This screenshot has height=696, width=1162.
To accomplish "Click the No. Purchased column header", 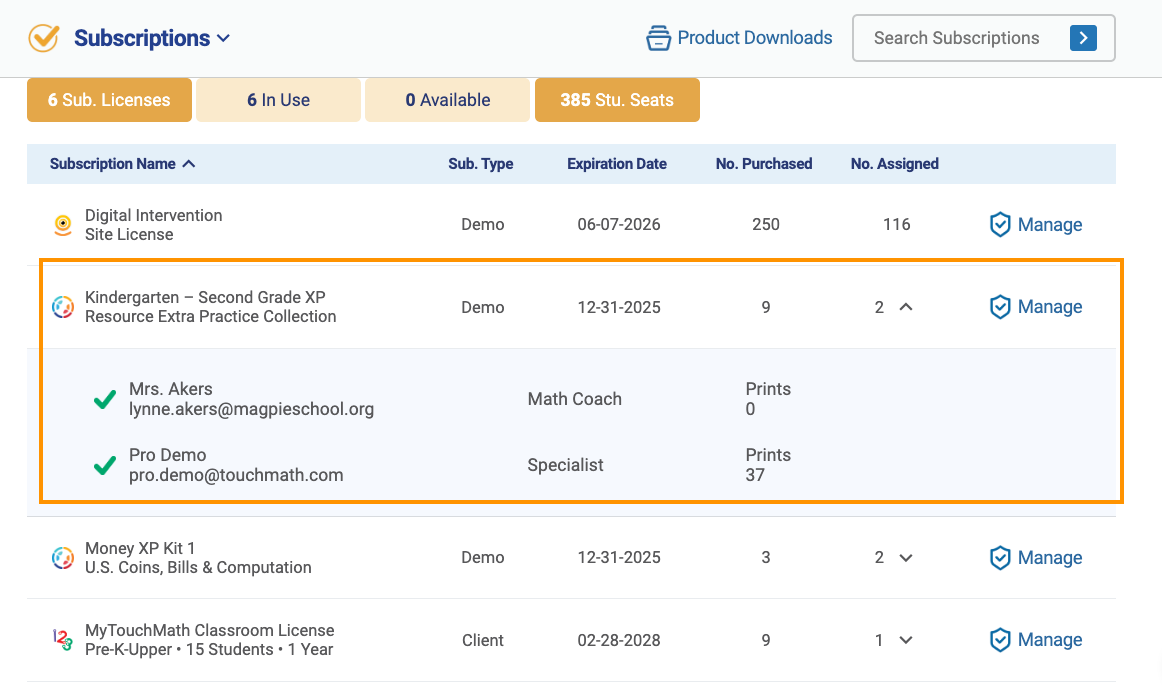I will coord(764,164).
